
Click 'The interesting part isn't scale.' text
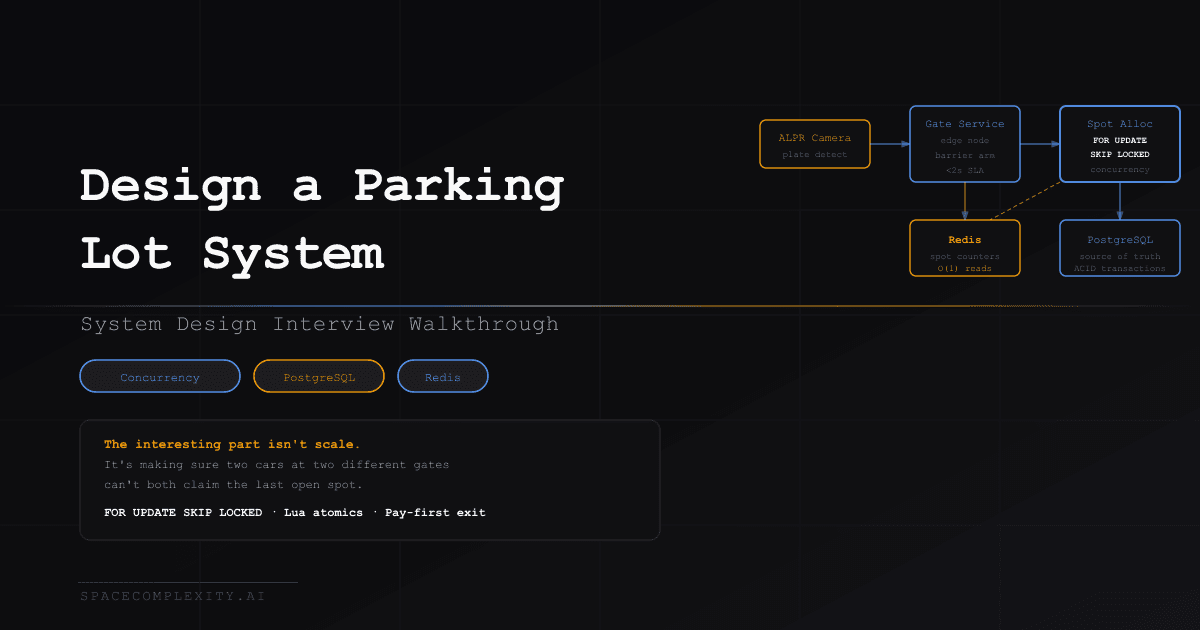click(232, 444)
